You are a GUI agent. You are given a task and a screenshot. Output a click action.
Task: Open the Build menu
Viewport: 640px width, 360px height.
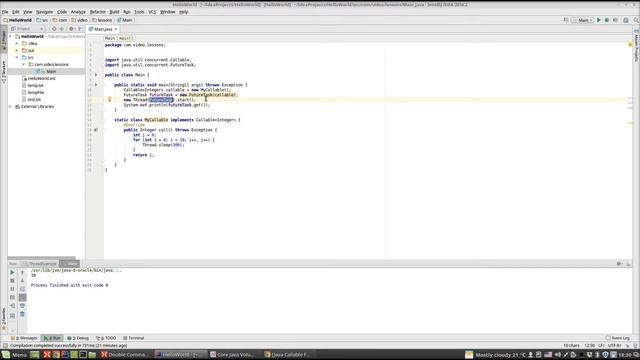(x=115, y=12)
